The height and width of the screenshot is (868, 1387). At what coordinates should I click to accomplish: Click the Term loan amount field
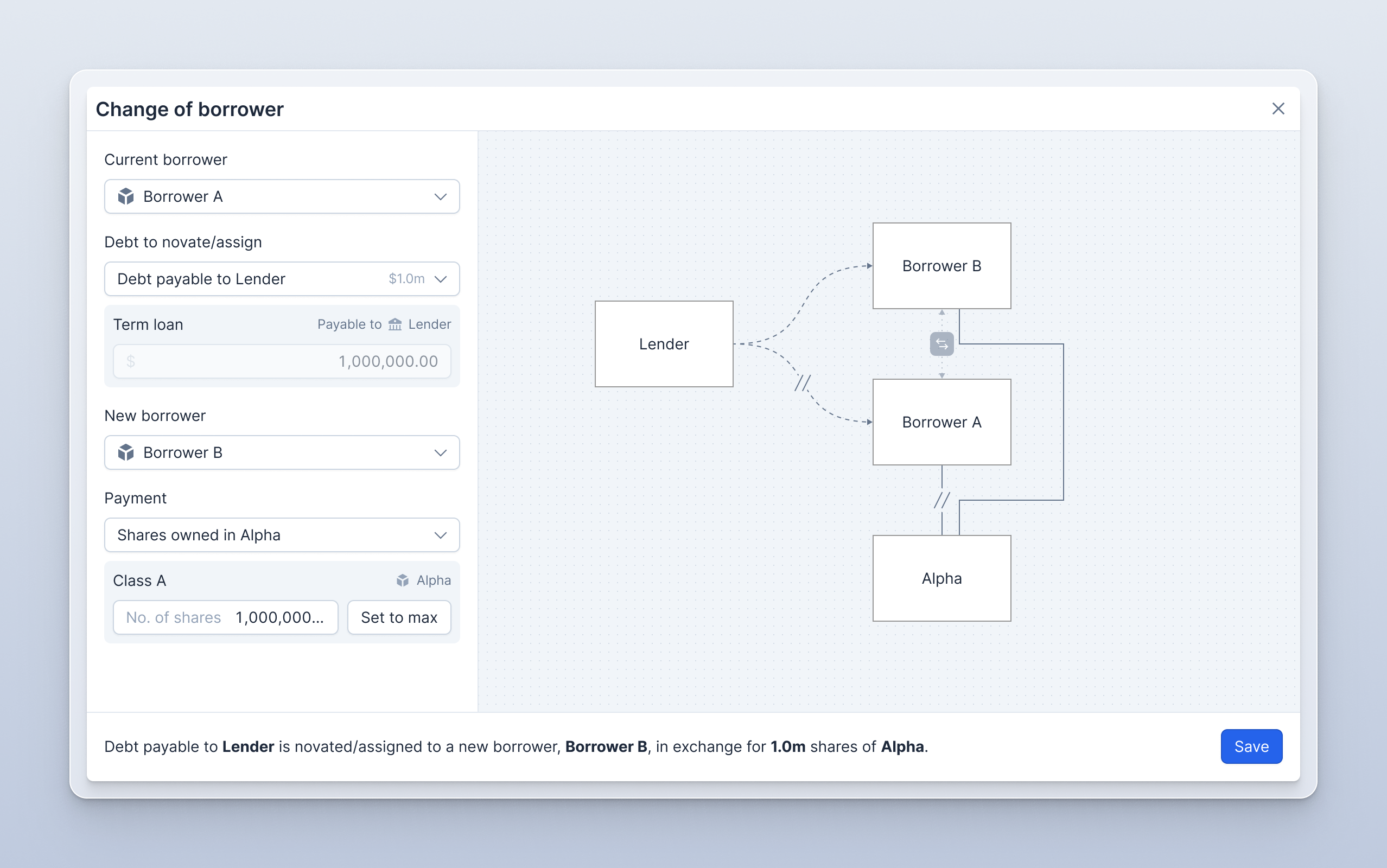281,361
